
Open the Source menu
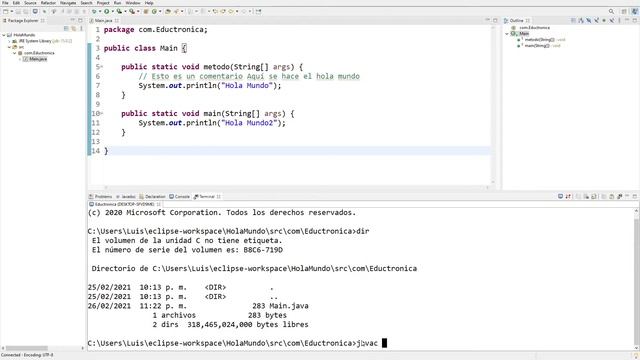point(30,3)
